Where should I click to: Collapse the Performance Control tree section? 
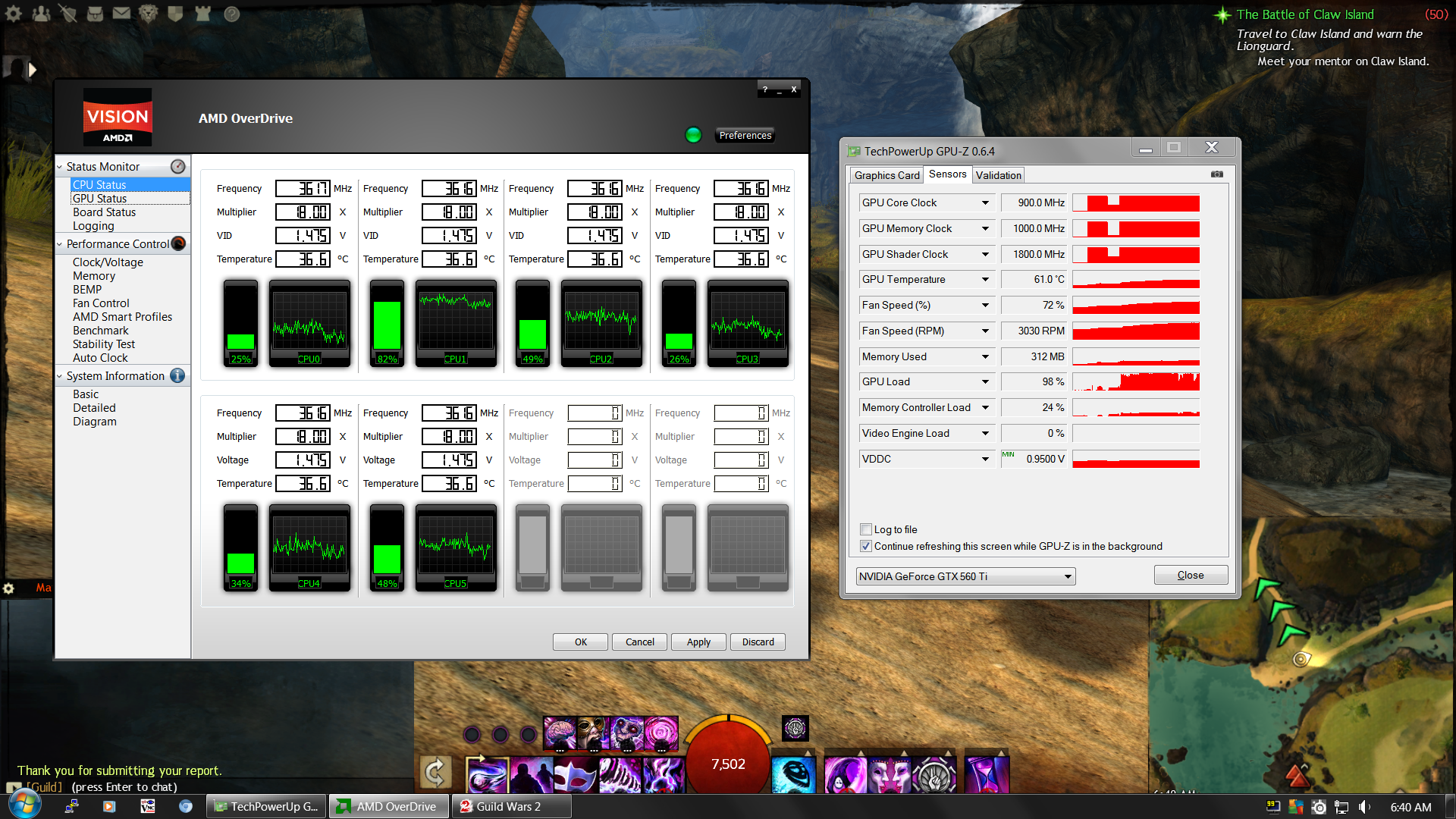[60, 244]
